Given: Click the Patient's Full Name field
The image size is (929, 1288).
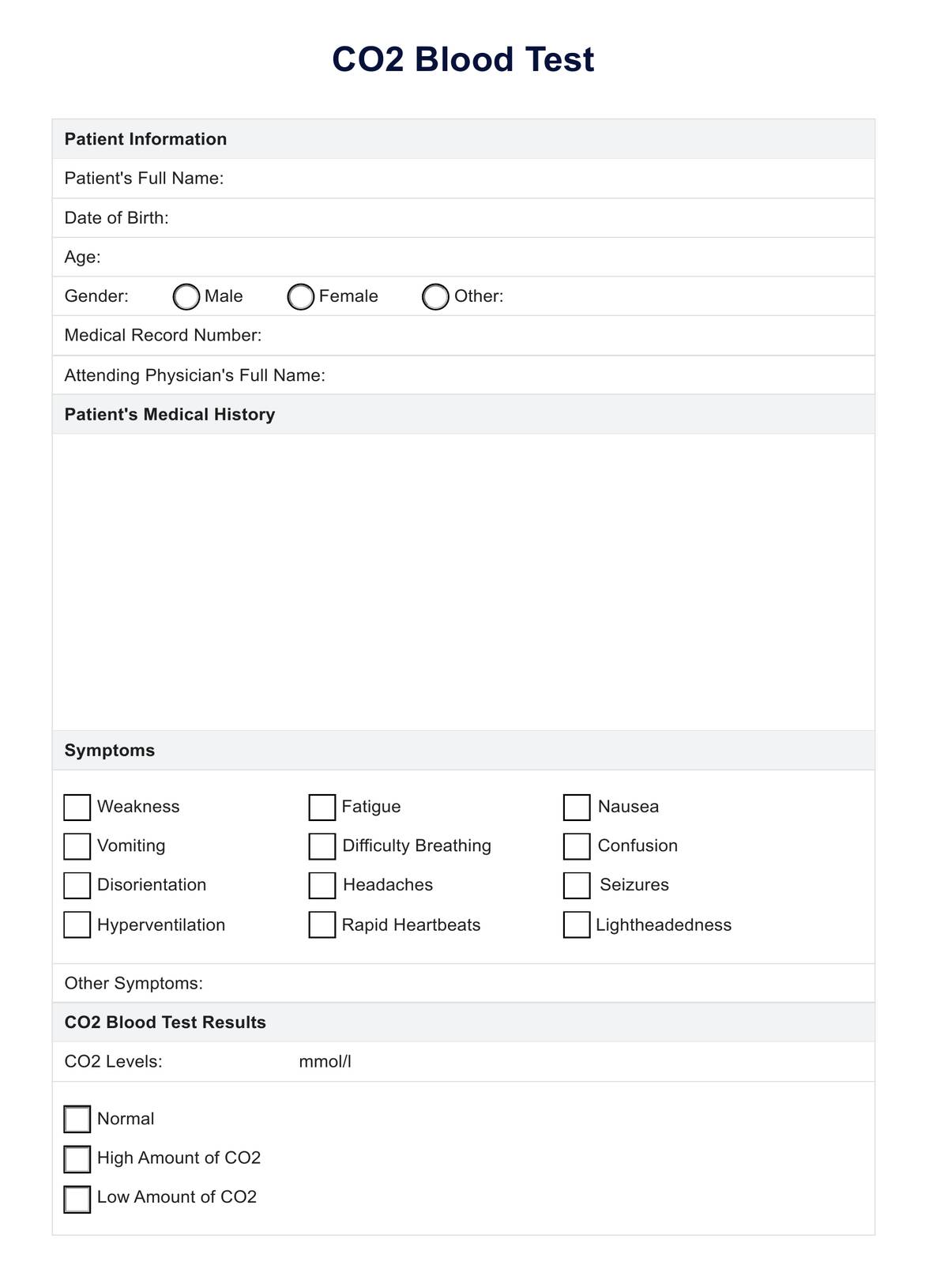Looking at the screenshot, I should click(x=545, y=179).
